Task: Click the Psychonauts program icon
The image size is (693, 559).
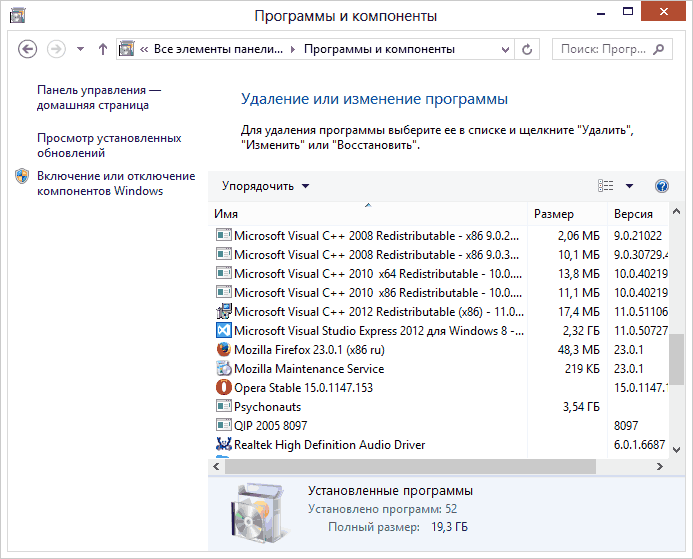Action: pos(224,406)
